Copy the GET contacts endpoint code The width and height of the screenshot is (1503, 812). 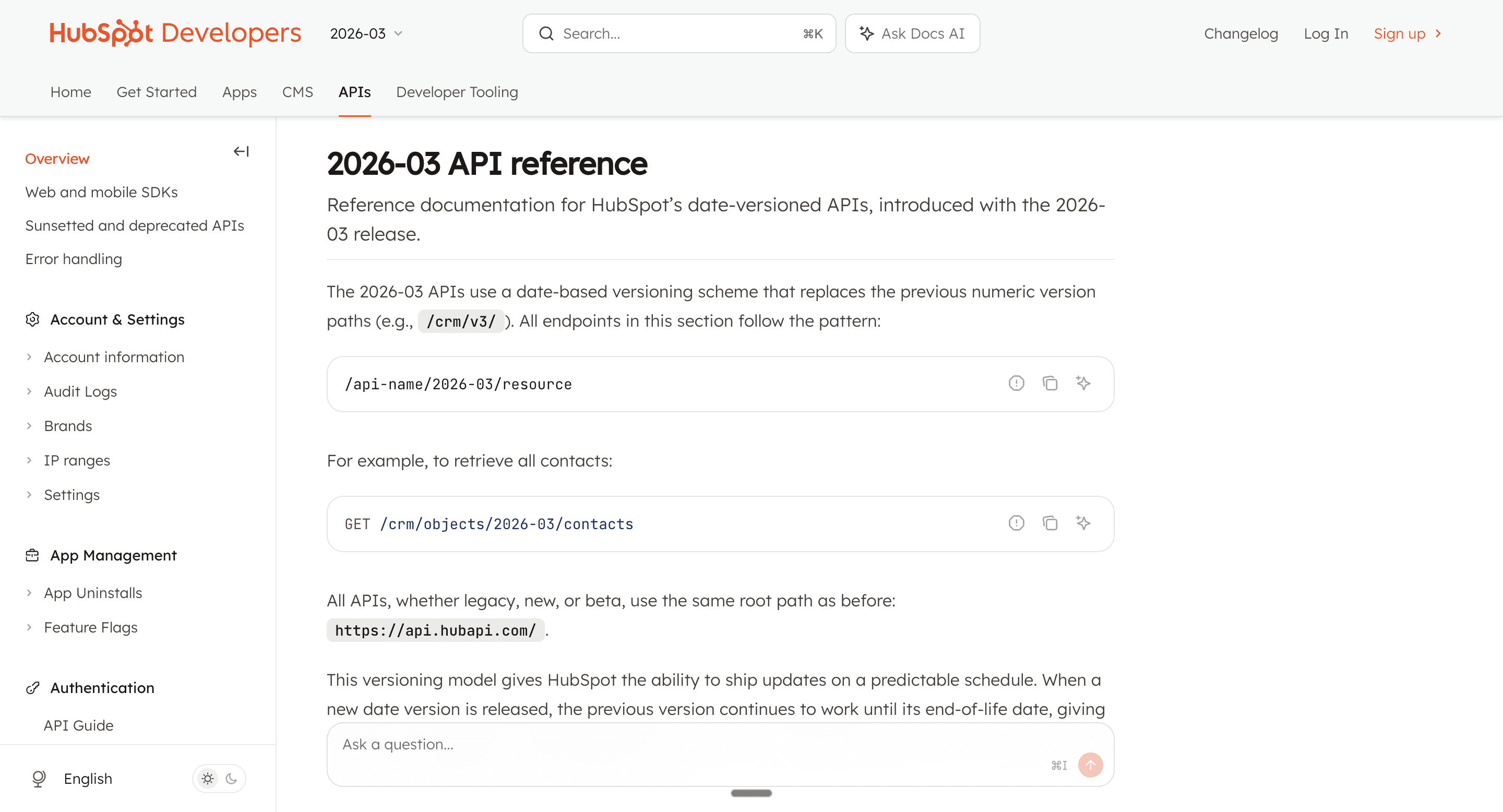pyautogui.click(x=1049, y=523)
